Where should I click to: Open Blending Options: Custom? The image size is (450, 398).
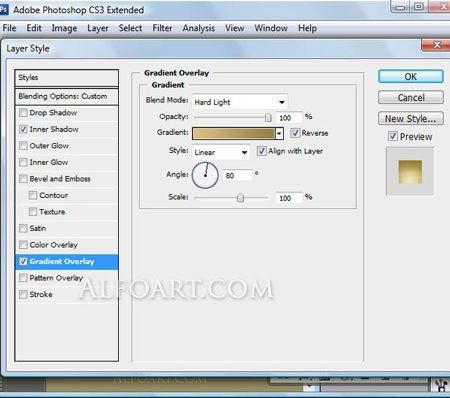point(67,96)
